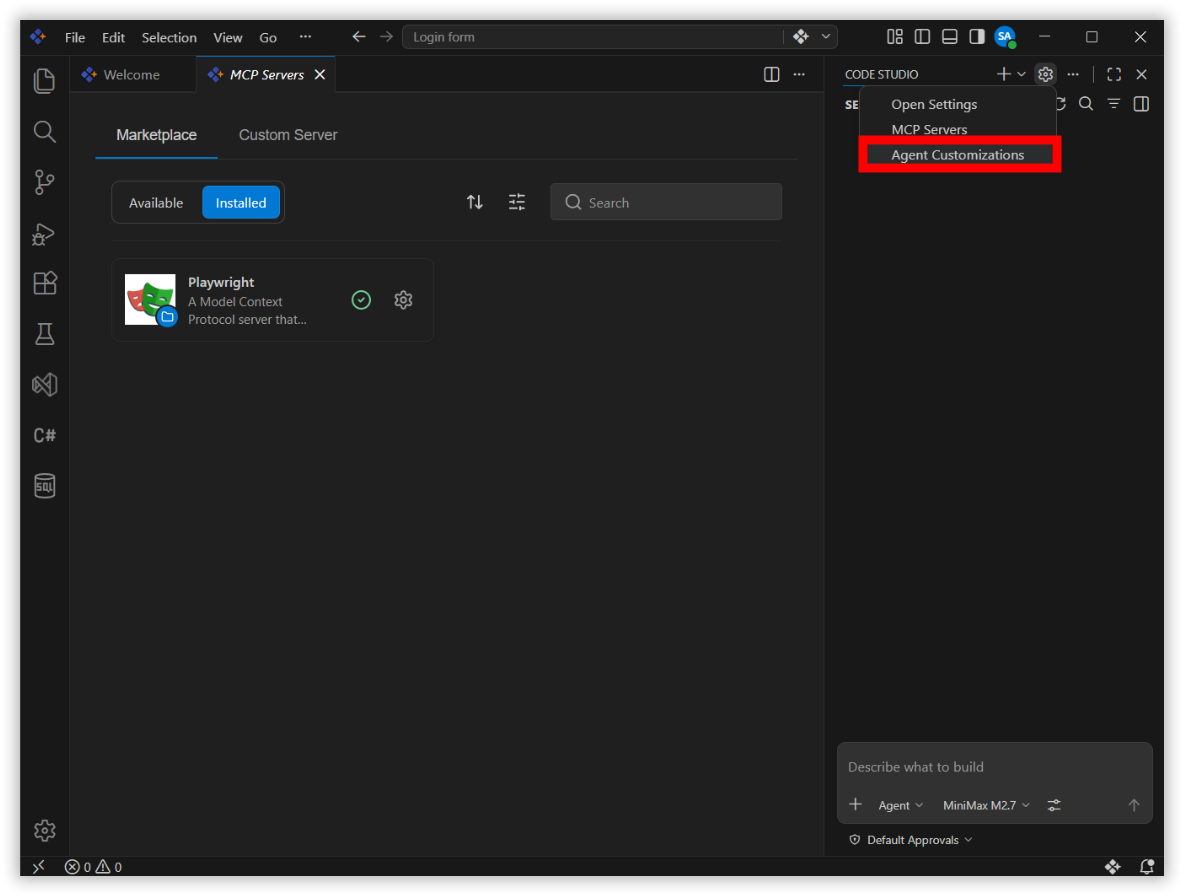Open the Visual Studio icon view
The height and width of the screenshot is (896, 1184).
(x=45, y=384)
